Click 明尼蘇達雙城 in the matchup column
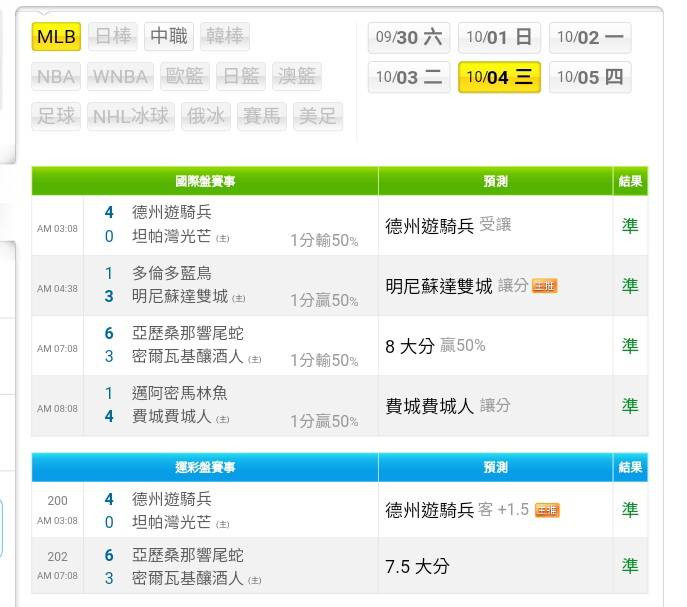The image size is (687, 607). pos(180,297)
